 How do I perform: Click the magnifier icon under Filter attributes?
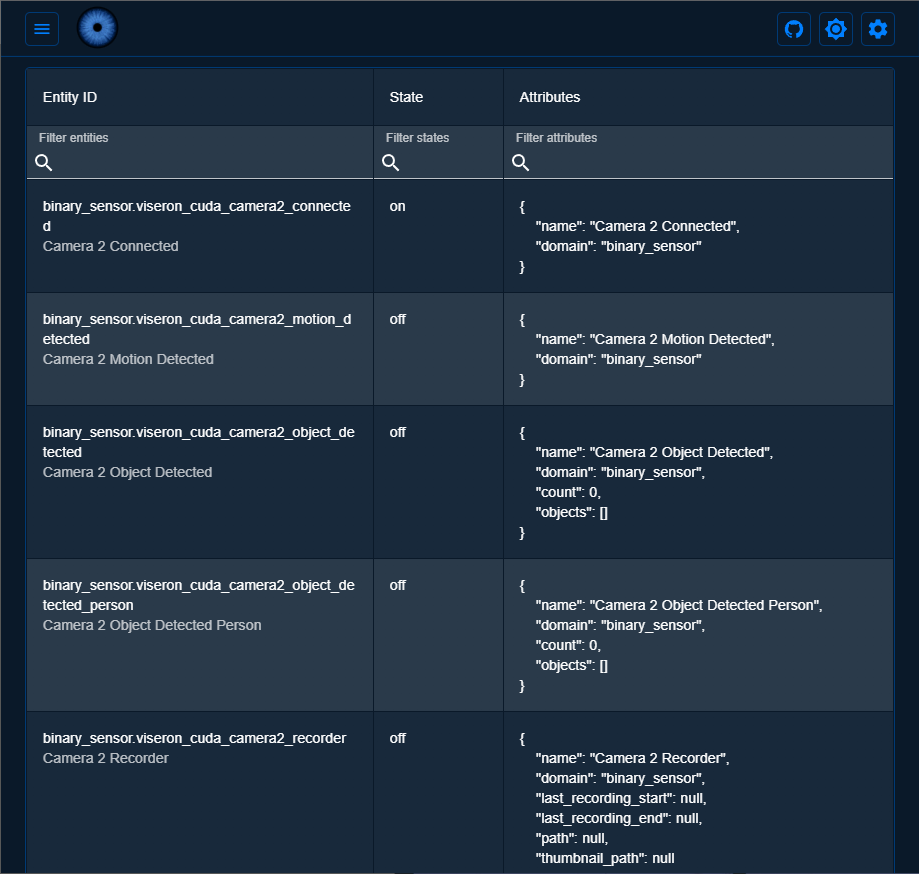521,162
